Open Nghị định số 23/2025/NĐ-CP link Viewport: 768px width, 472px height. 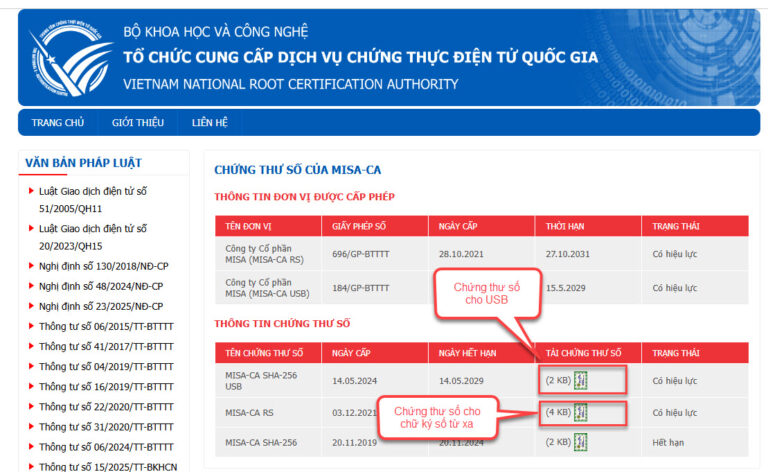tap(101, 306)
